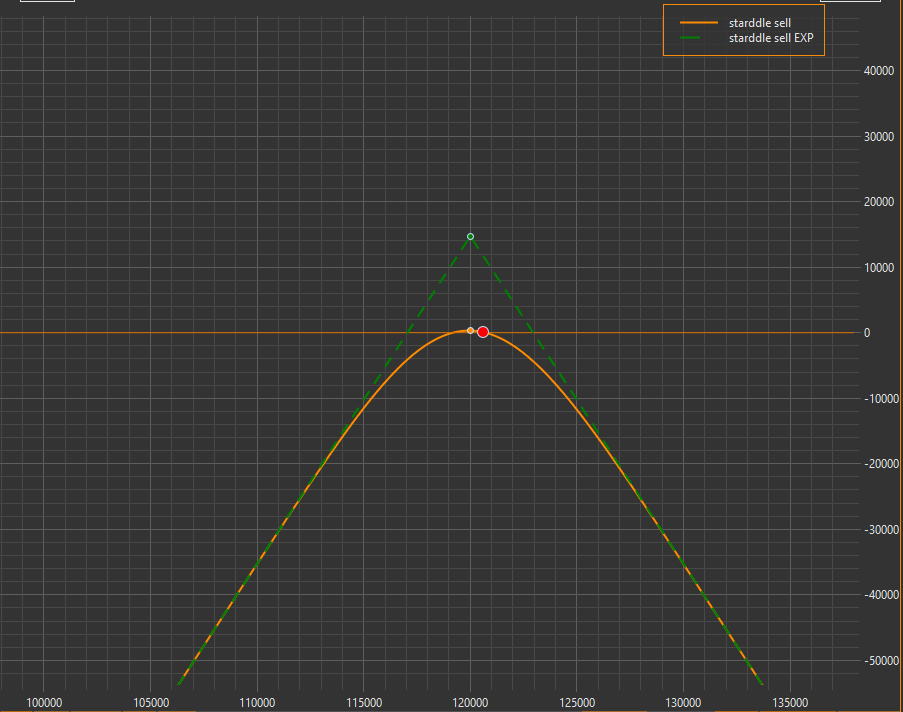
Task: Click the y-axis label -50000
Action: point(881,661)
